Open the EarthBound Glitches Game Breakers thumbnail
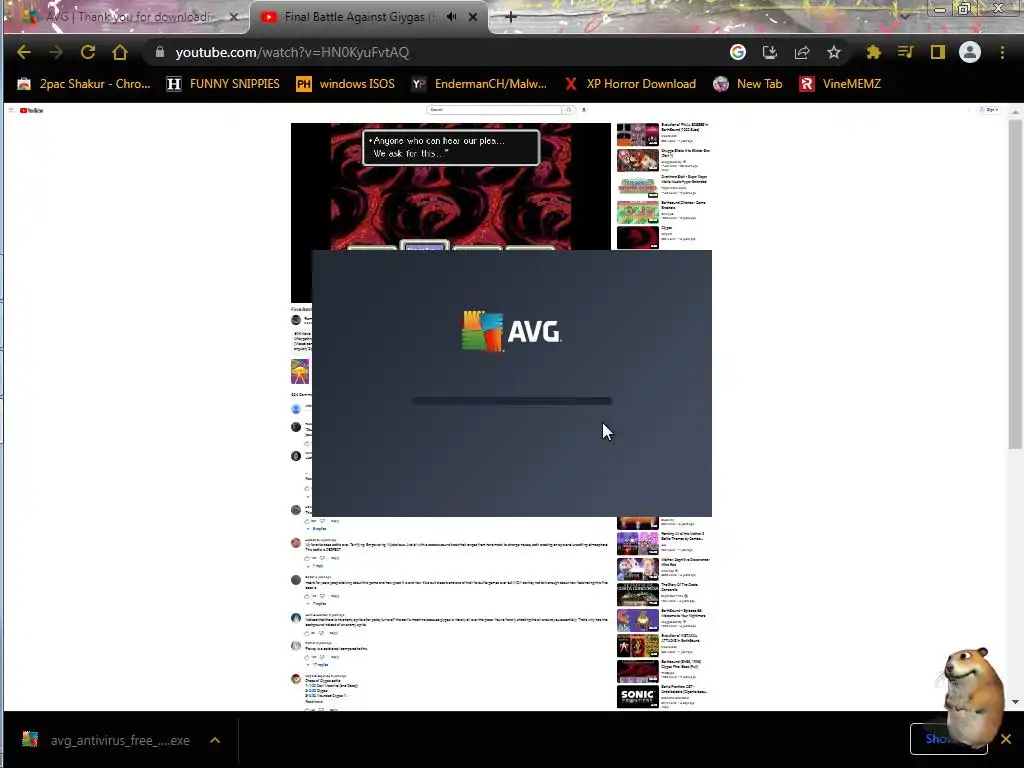 tap(637, 212)
